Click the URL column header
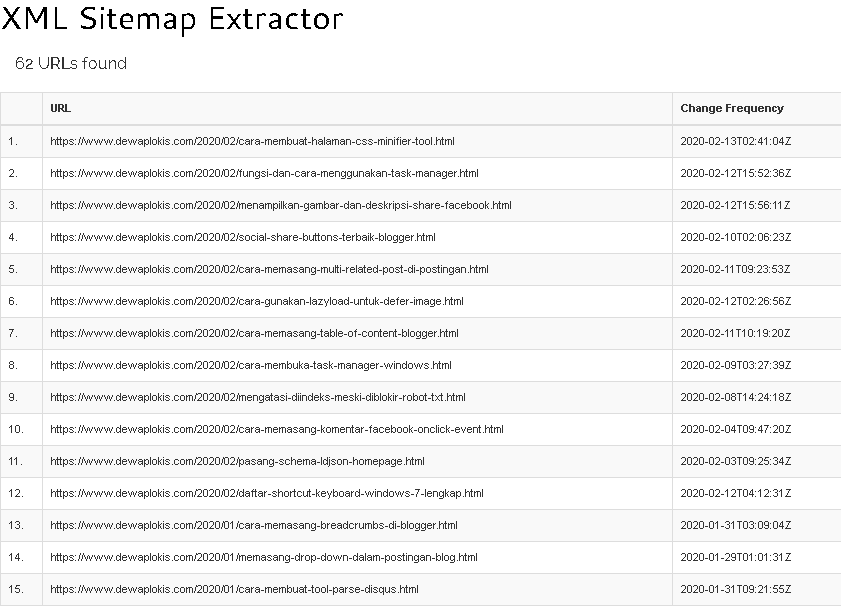841x606 pixels. (x=61, y=108)
